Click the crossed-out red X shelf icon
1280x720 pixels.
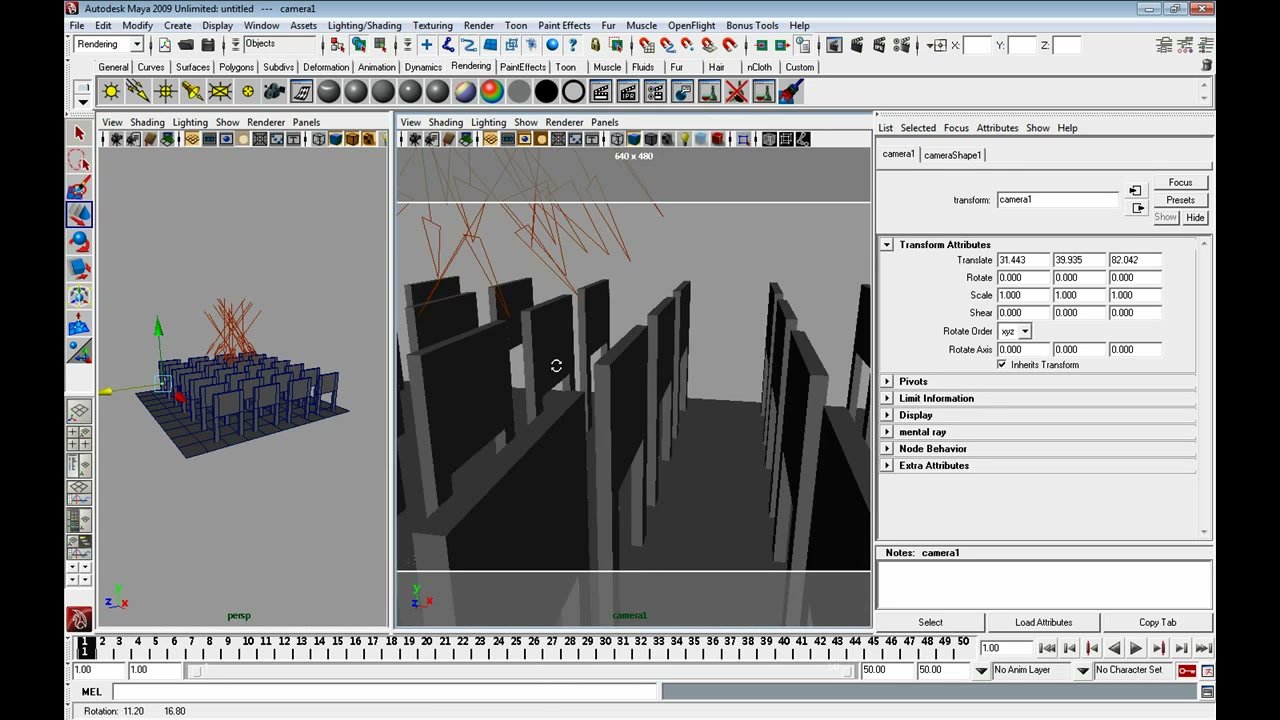pyautogui.click(x=737, y=92)
